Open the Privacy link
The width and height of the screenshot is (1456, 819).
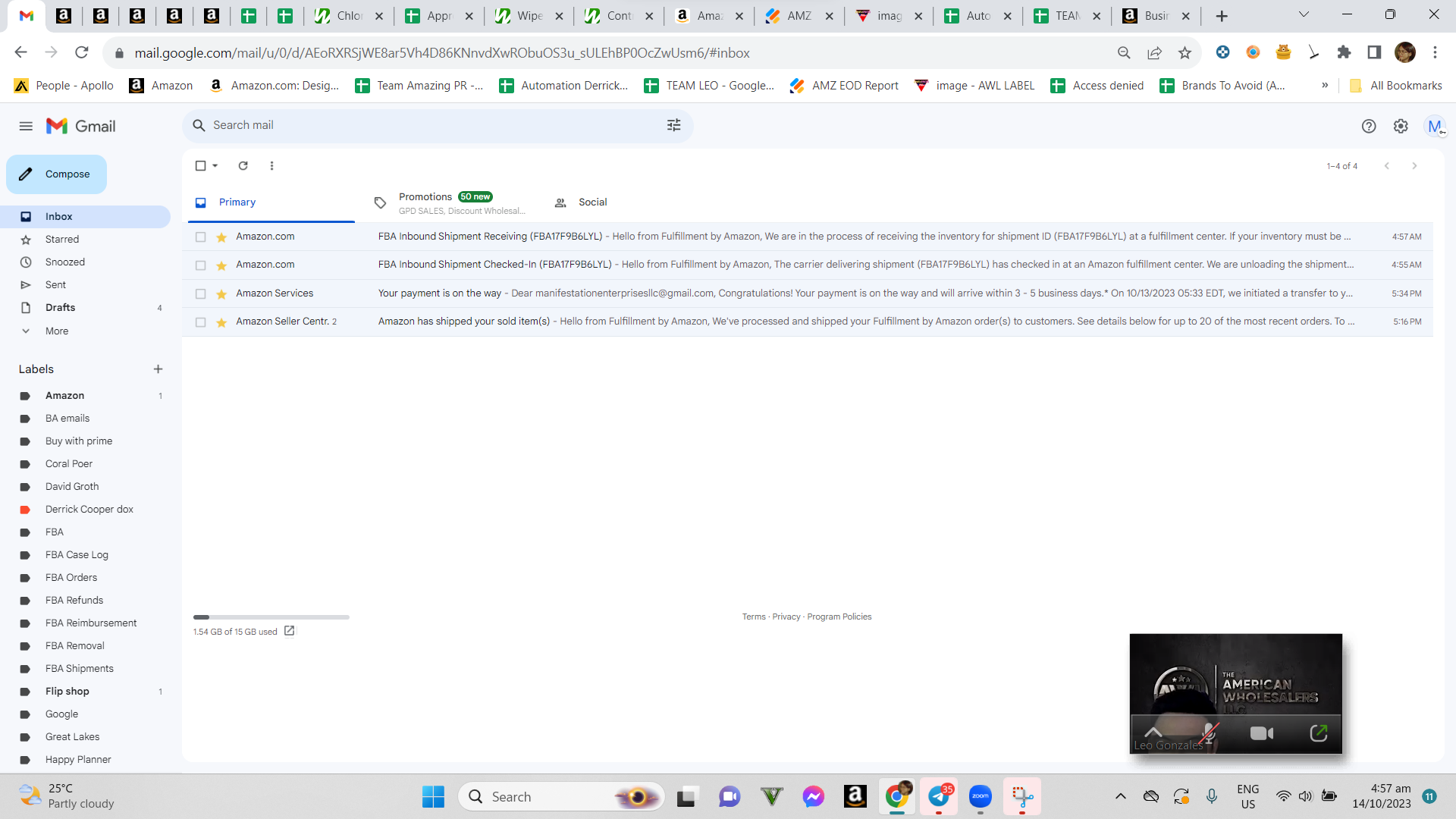786,617
